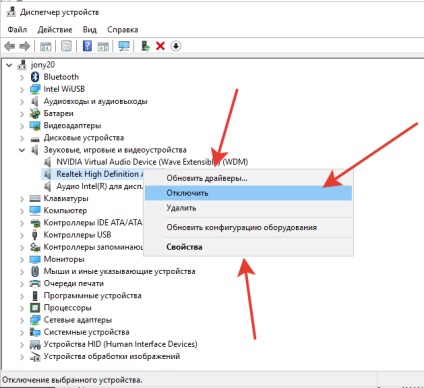Open the blue question mark help icon
Screen dimensions: 424x388
(x=87, y=46)
